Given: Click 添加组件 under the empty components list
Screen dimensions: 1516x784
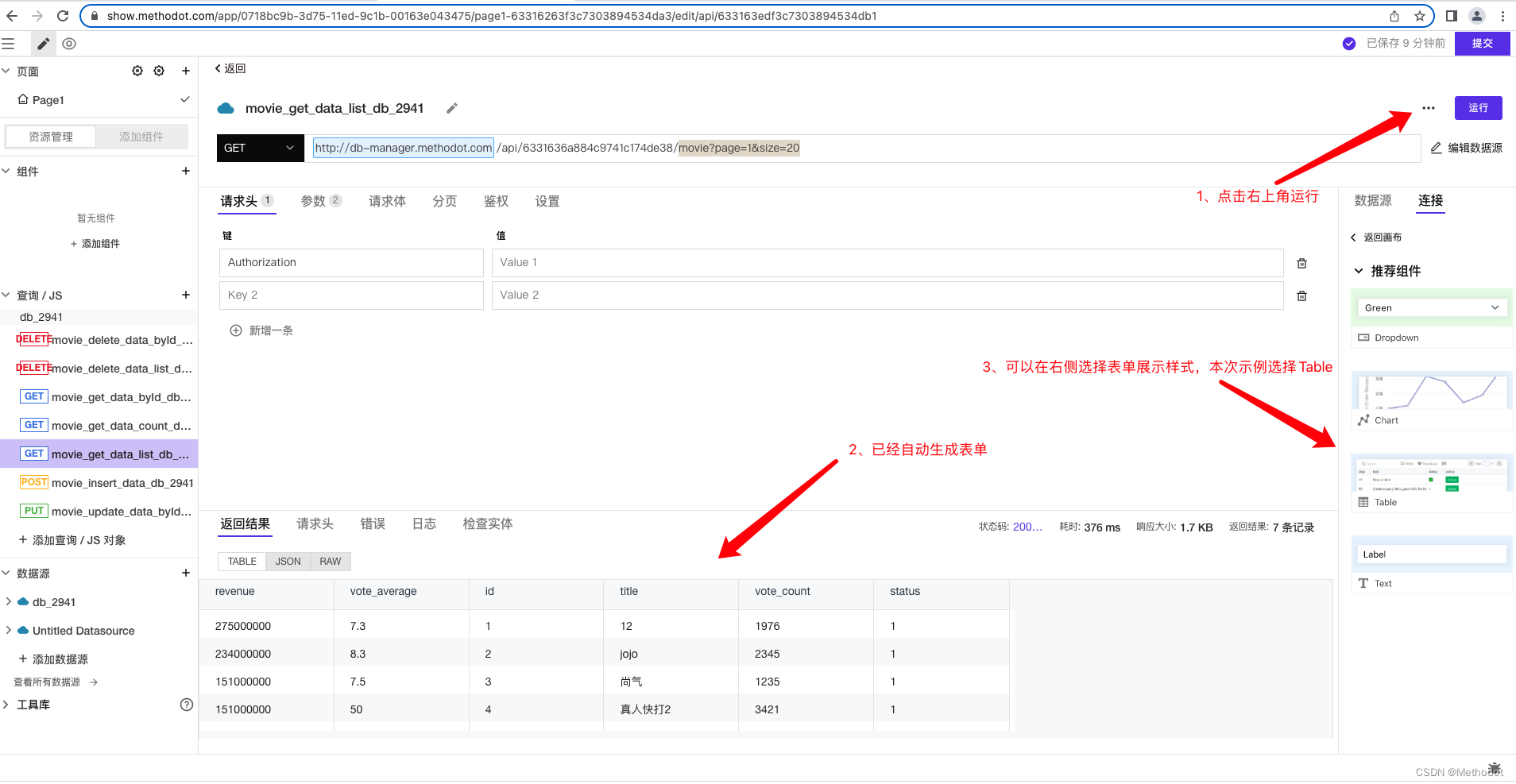Looking at the screenshot, I should point(95,244).
